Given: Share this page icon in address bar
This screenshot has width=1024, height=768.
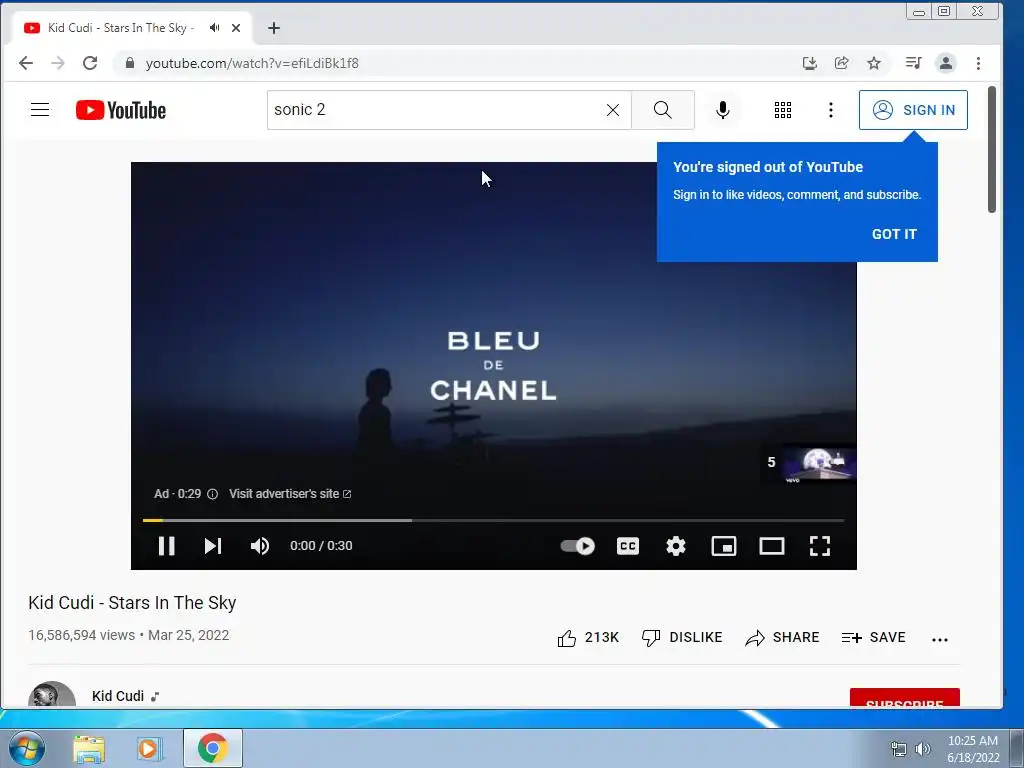Looking at the screenshot, I should (x=842, y=63).
